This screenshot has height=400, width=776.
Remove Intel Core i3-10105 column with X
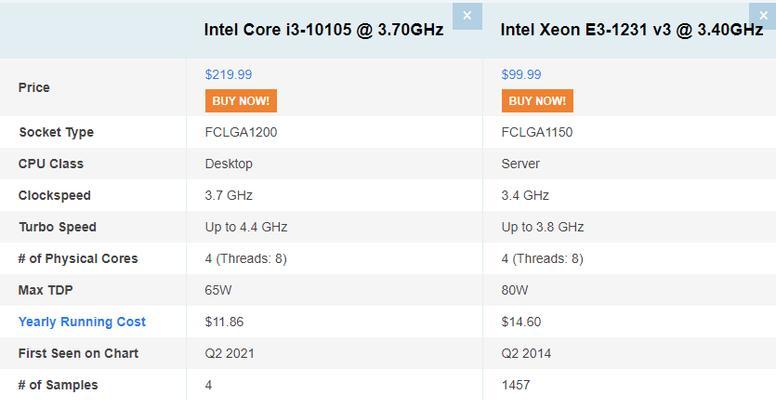[x=467, y=16]
